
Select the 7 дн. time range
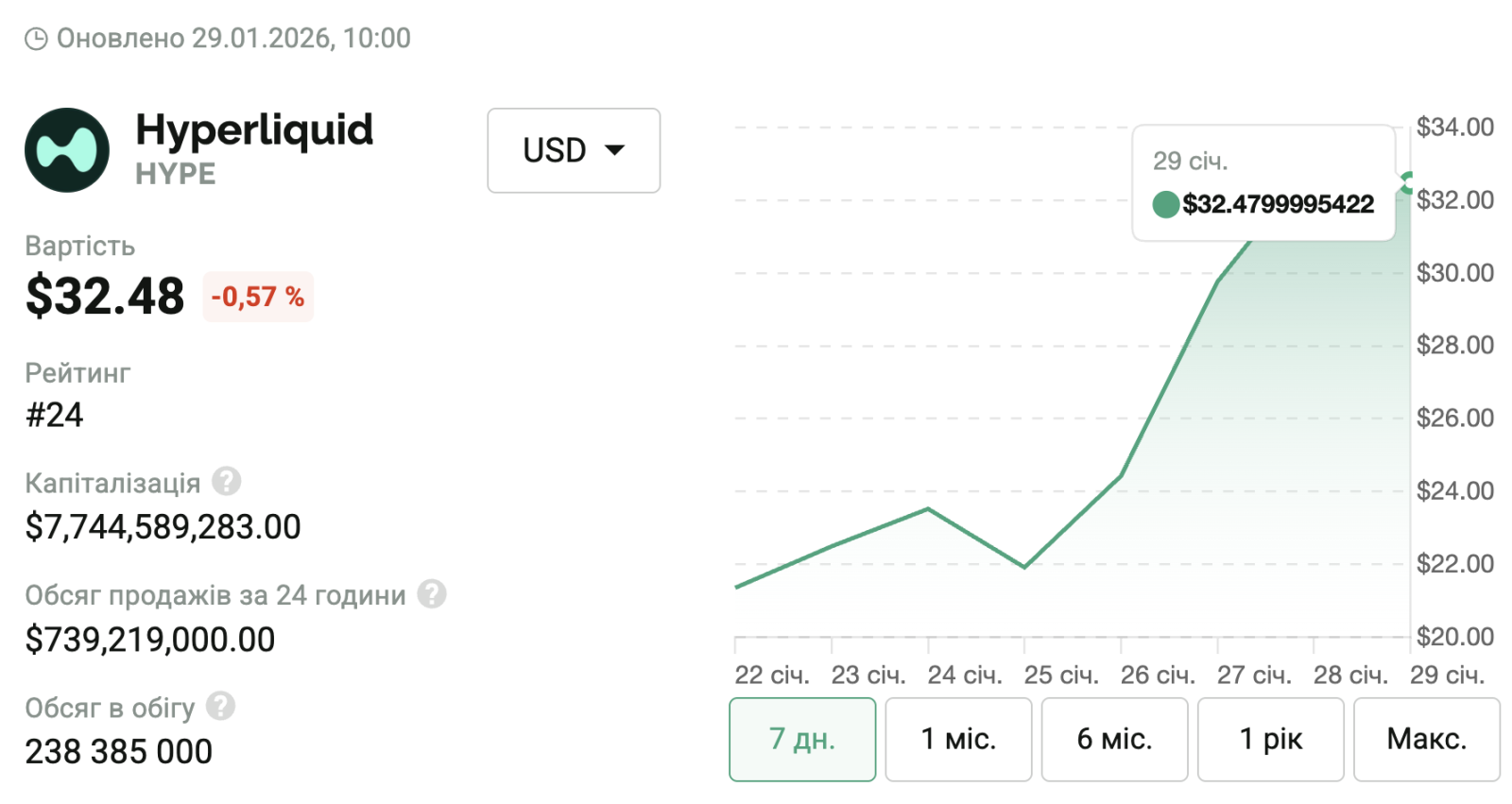tap(802, 739)
